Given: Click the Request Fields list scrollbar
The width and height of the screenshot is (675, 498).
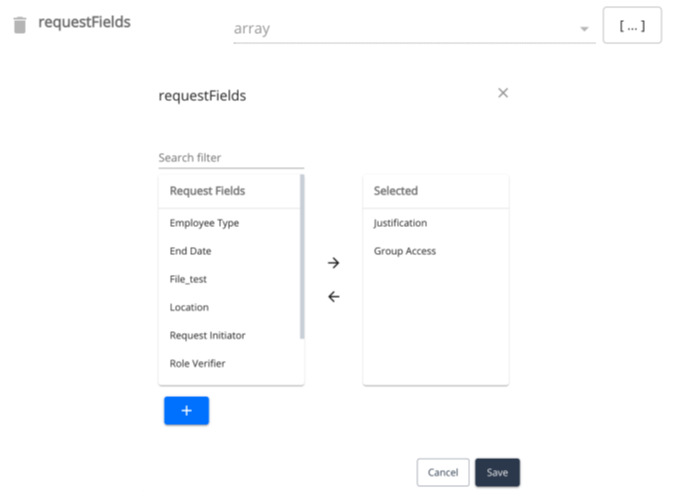Looking at the screenshot, I should click(302, 258).
